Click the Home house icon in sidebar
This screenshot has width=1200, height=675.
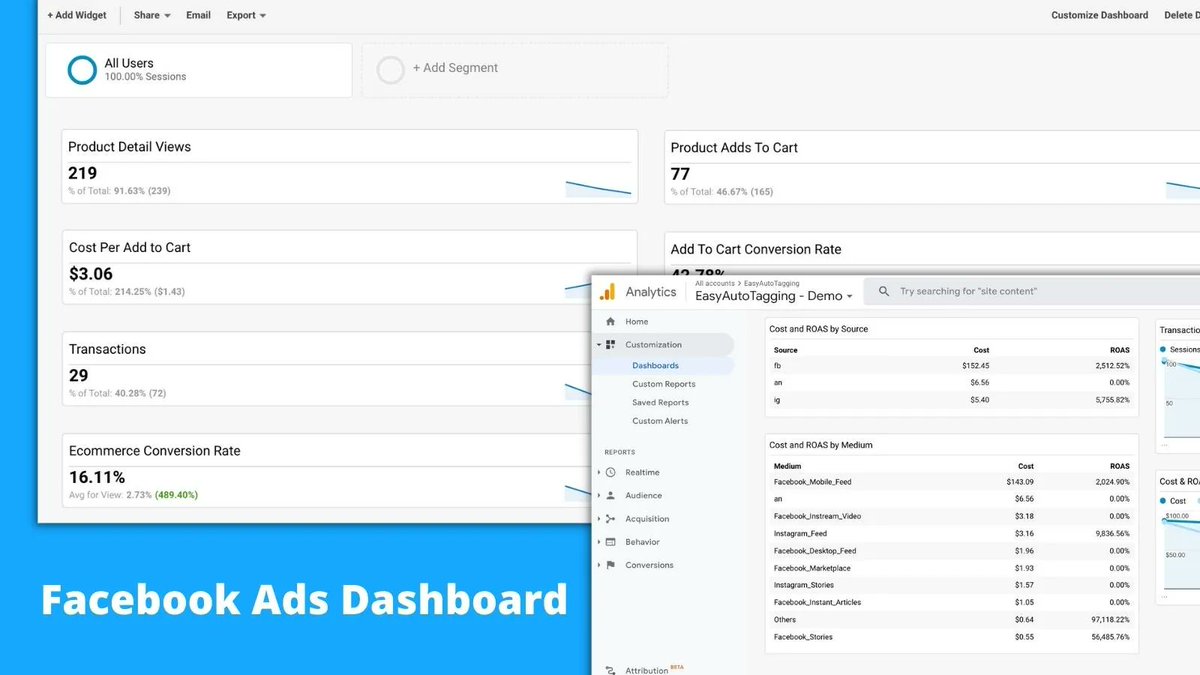point(610,322)
